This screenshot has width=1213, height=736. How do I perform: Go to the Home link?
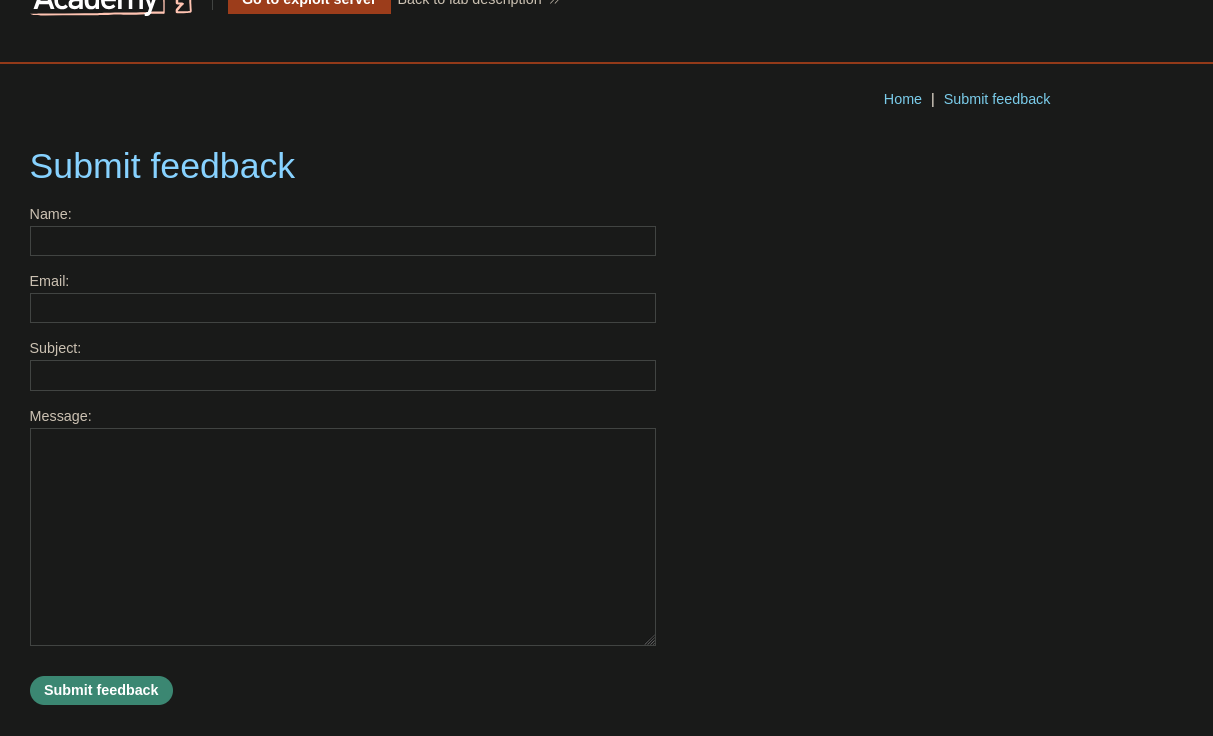pyautogui.click(x=902, y=99)
